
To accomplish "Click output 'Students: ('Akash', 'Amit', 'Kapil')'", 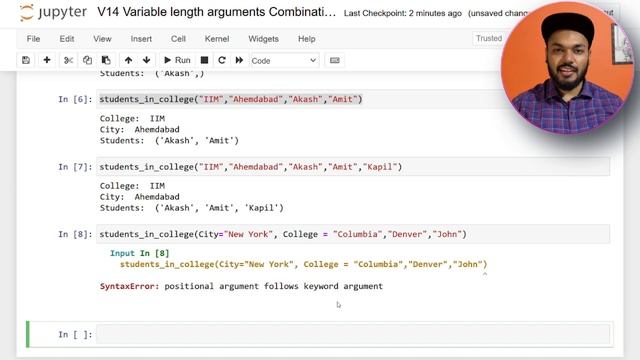I will pyautogui.click(x=191, y=208).
